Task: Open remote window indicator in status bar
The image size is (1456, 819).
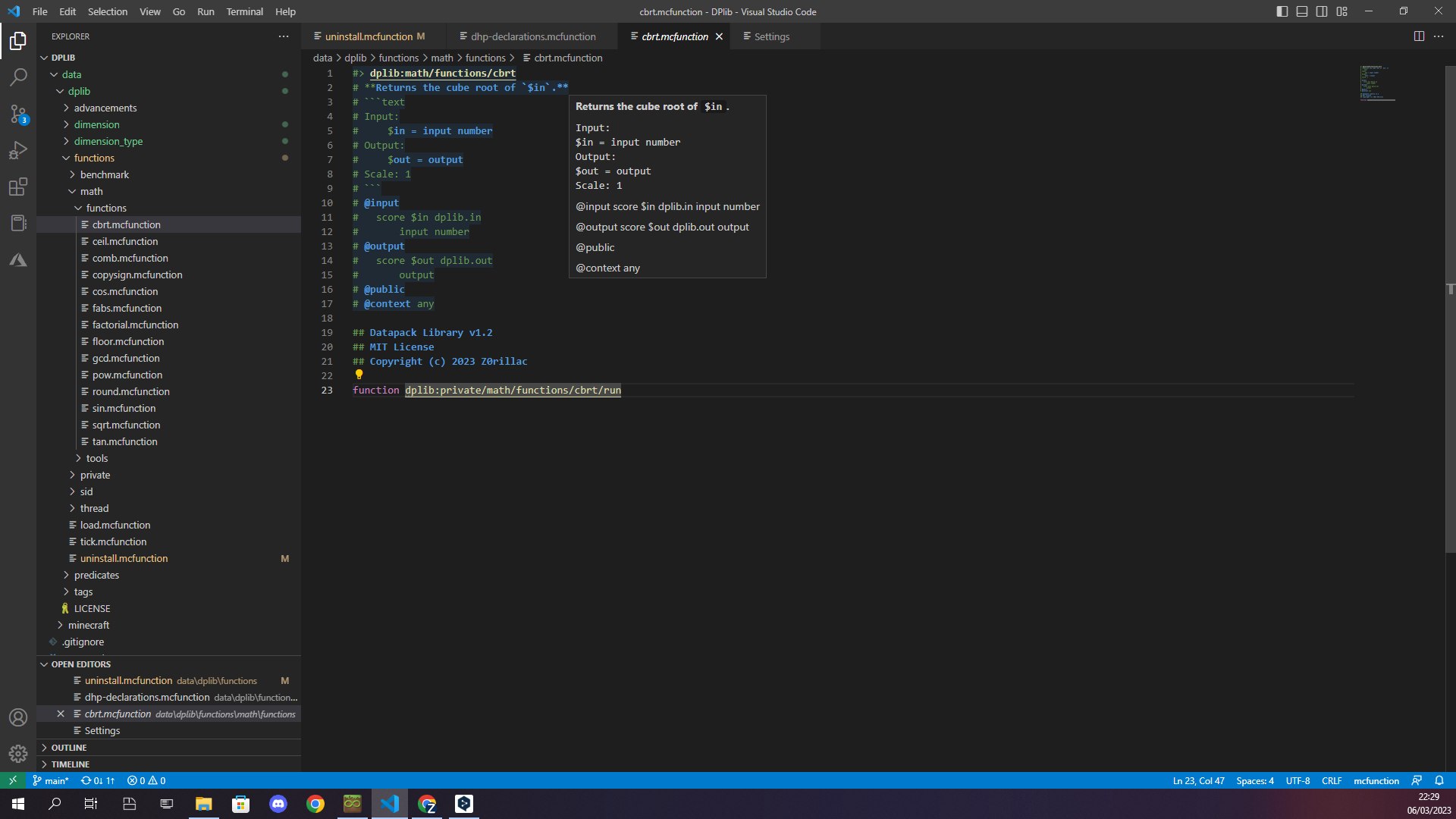Action: [13, 780]
